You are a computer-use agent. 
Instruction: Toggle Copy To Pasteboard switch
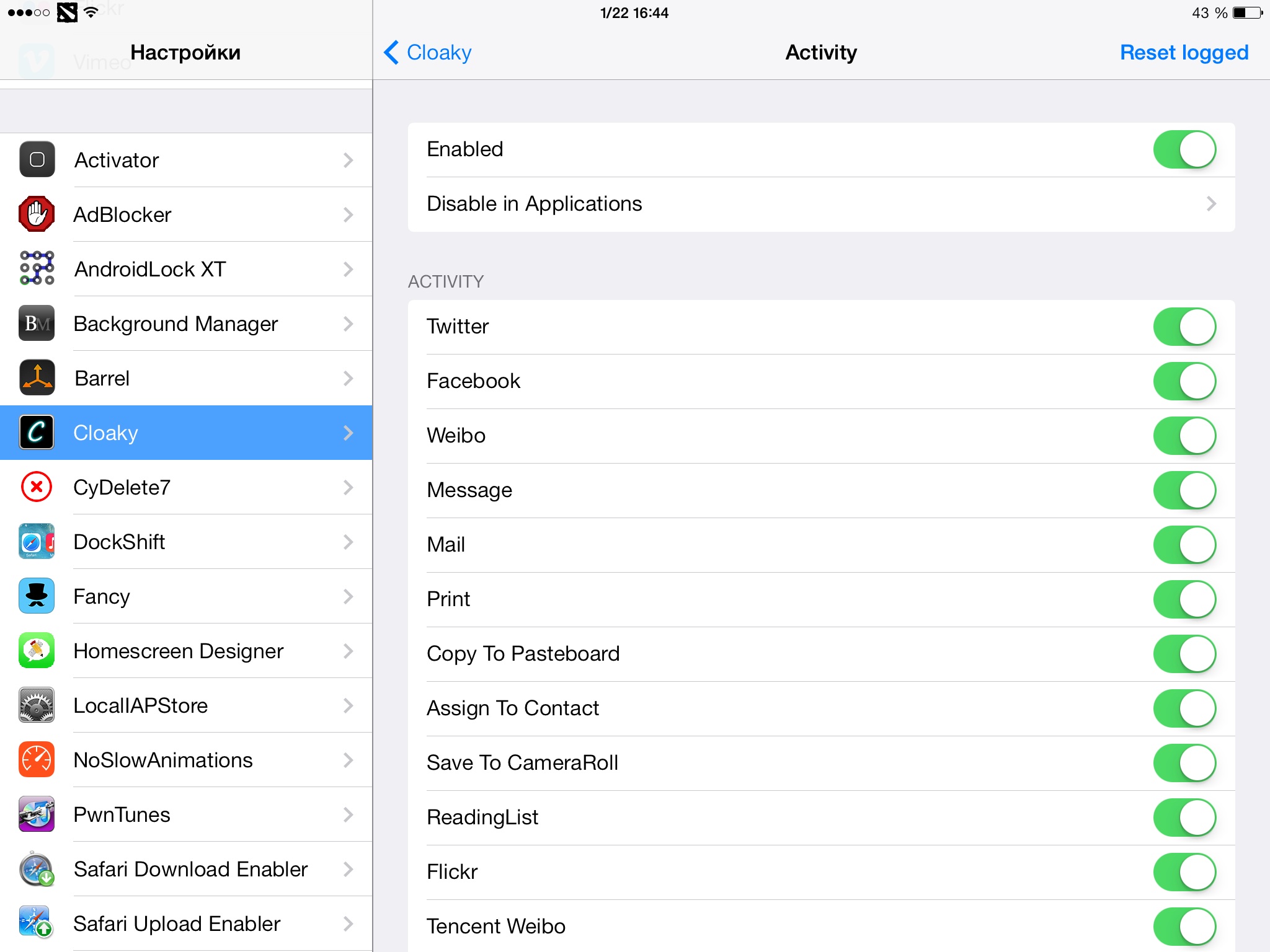point(1184,654)
